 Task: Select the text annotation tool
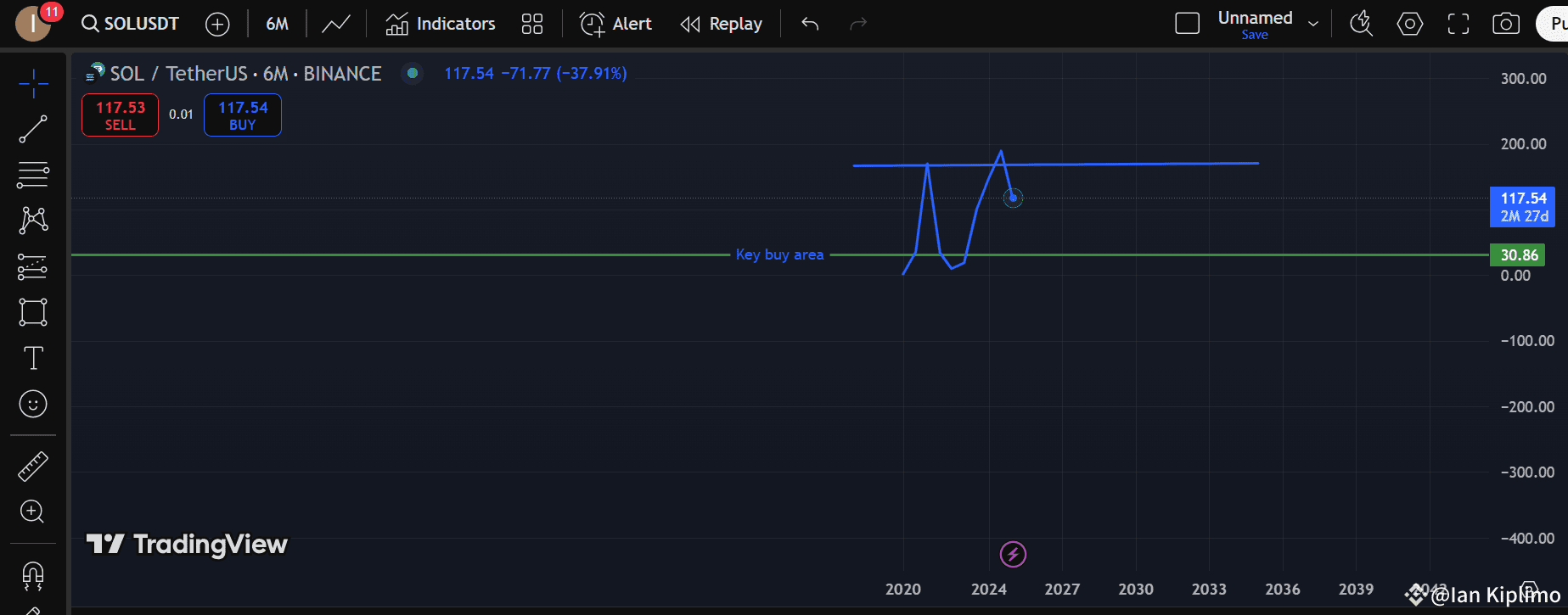click(33, 358)
